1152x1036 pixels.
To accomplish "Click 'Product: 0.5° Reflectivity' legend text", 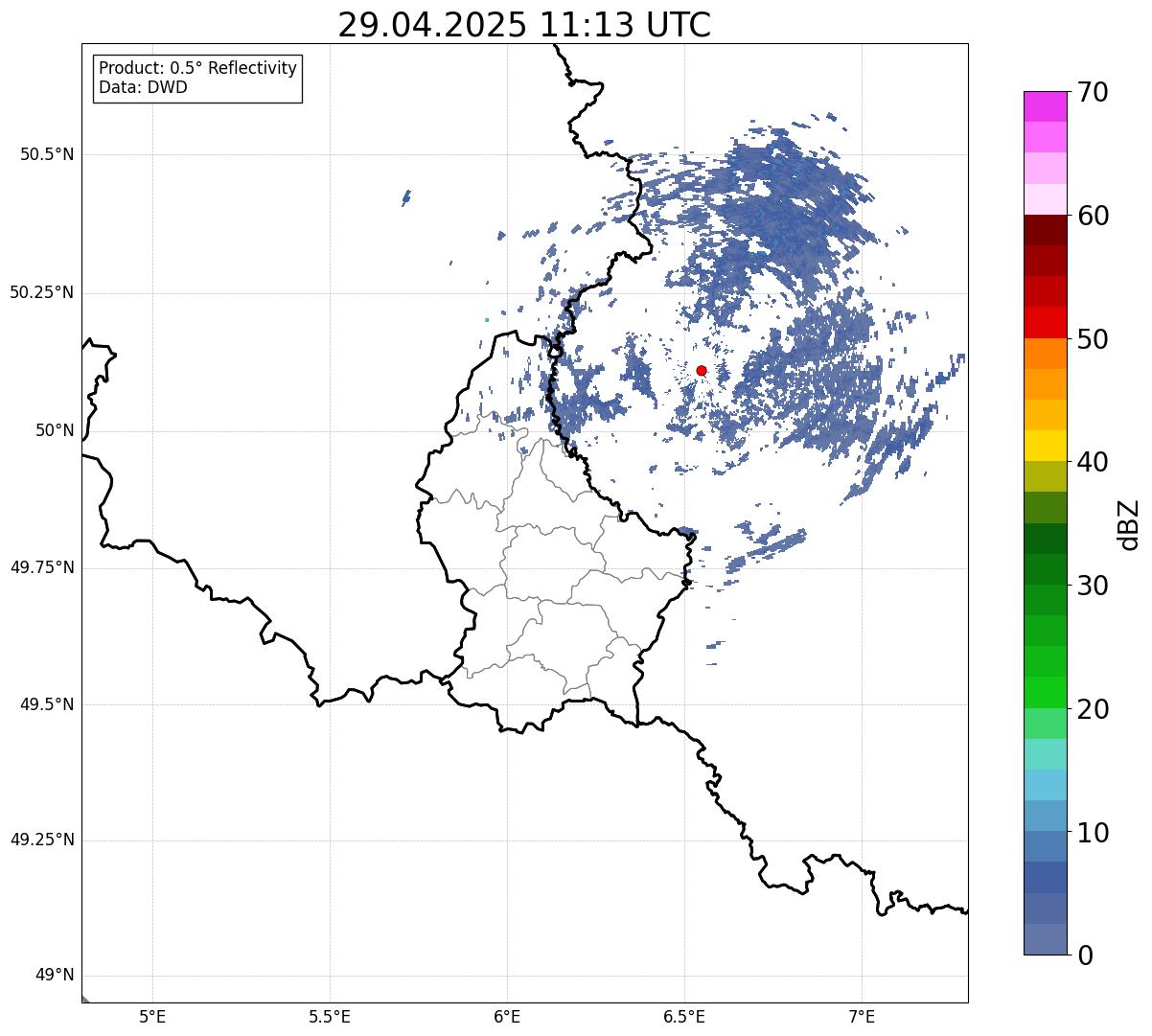I will point(198,68).
